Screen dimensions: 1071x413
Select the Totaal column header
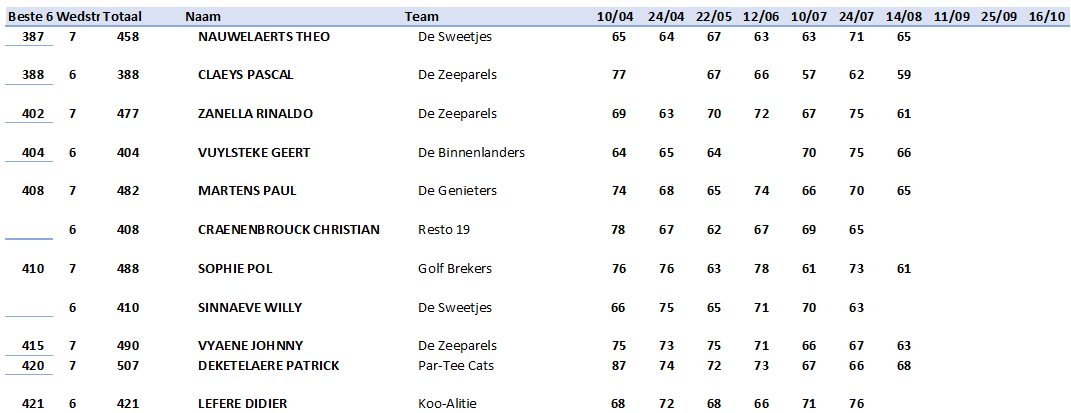coord(122,16)
